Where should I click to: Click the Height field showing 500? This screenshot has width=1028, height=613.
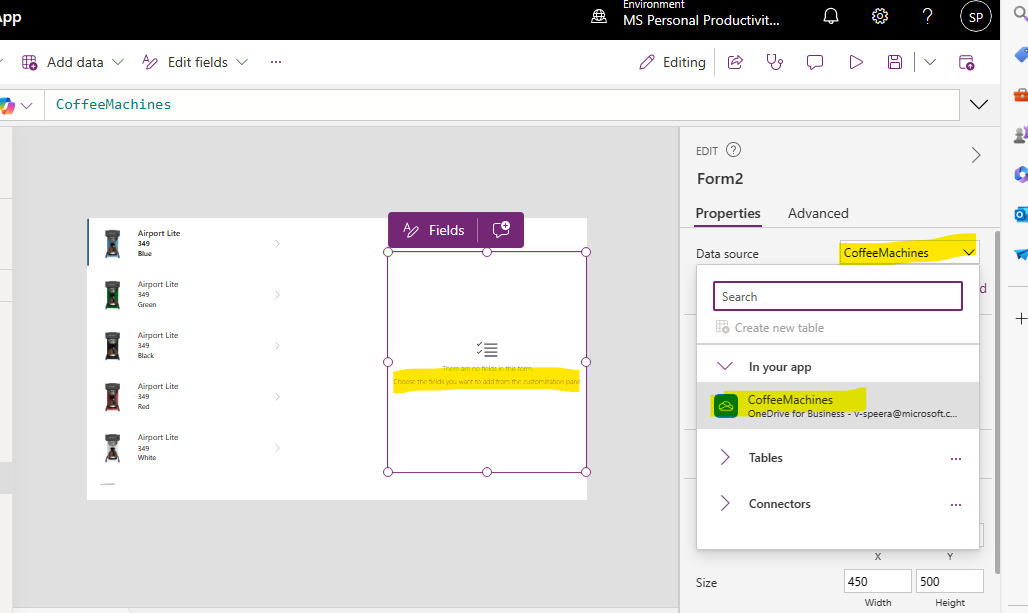tap(949, 582)
